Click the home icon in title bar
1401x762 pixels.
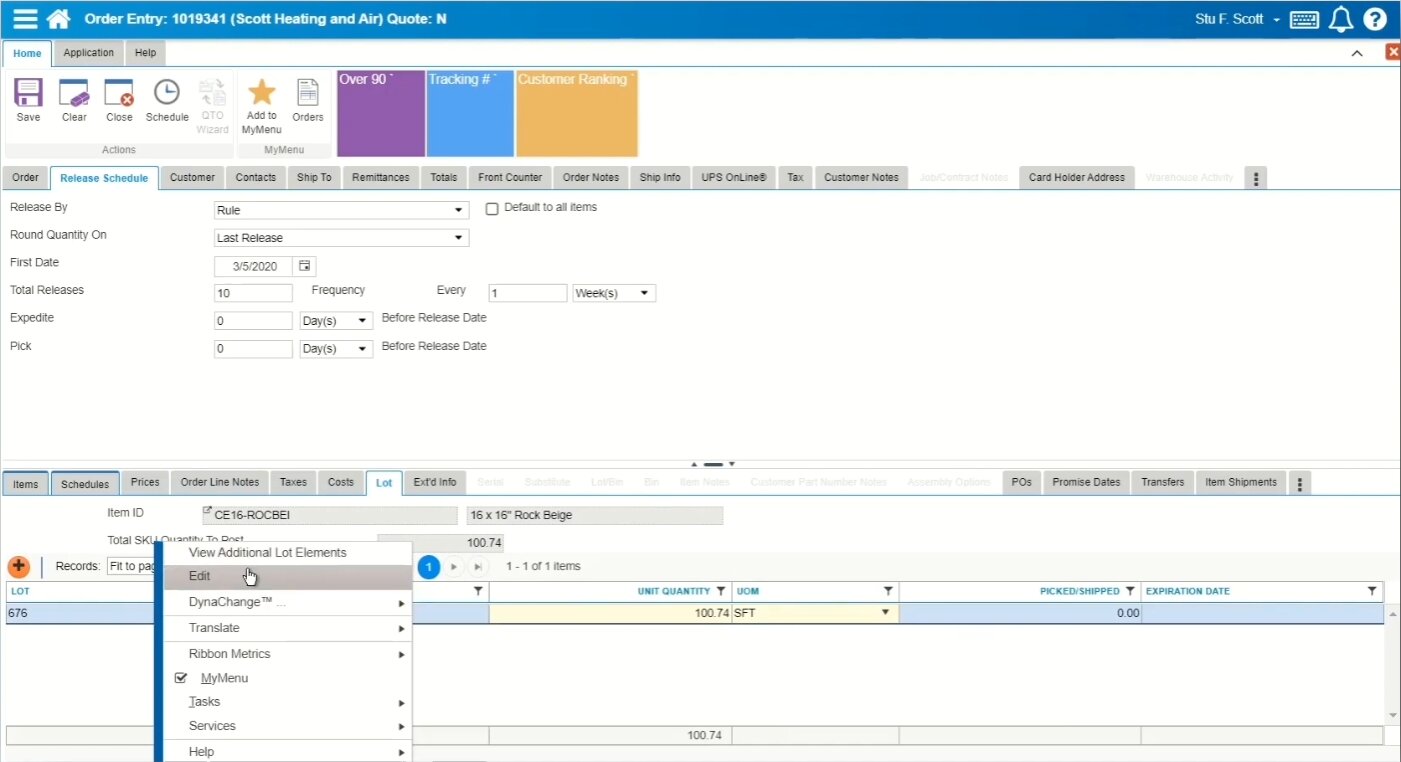coord(59,19)
